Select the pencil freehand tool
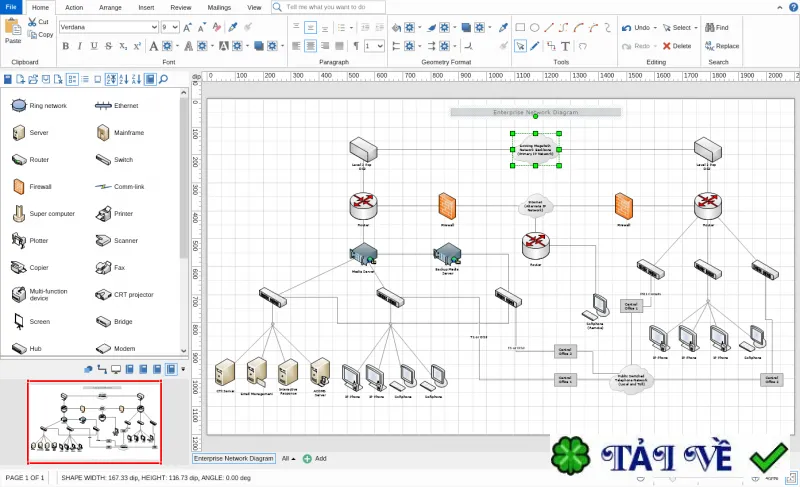This screenshot has width=800, height=487. click(534, 46)
